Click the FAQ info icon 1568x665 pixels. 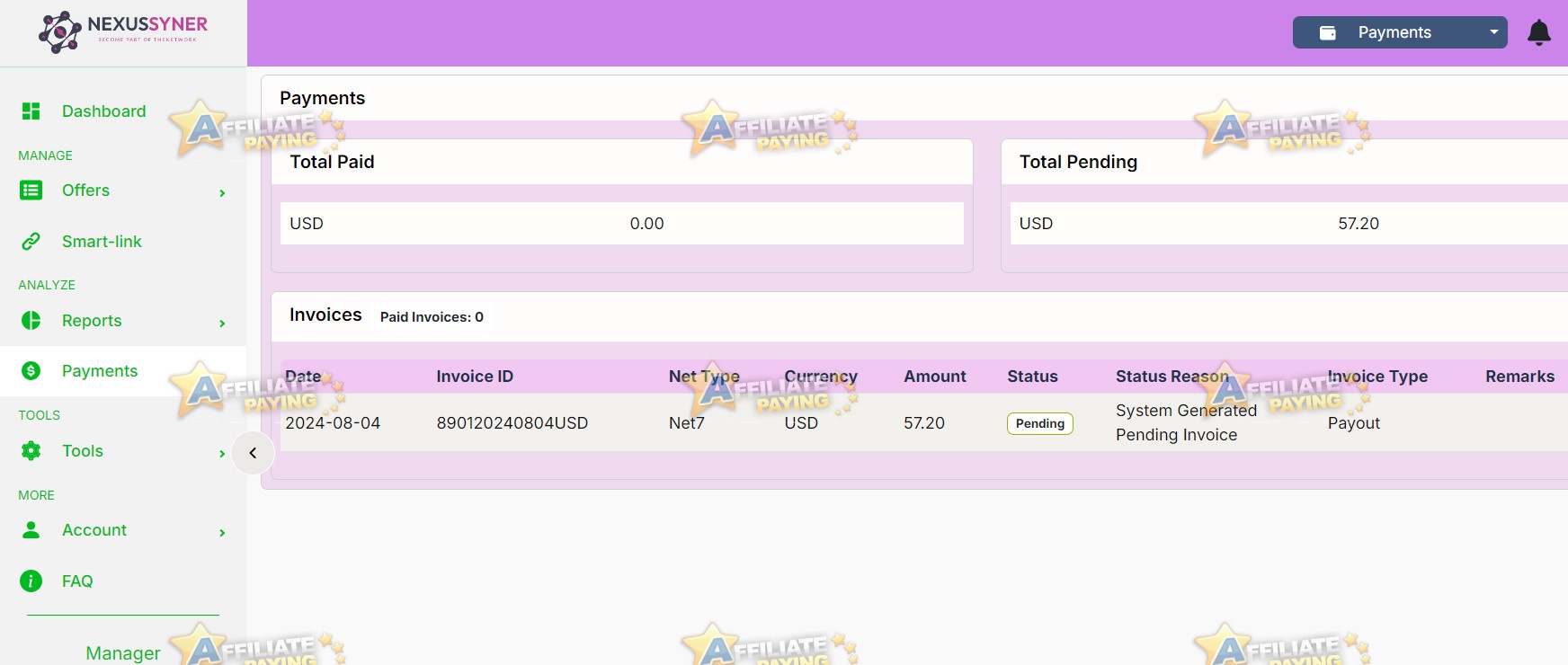coord(31,581)
